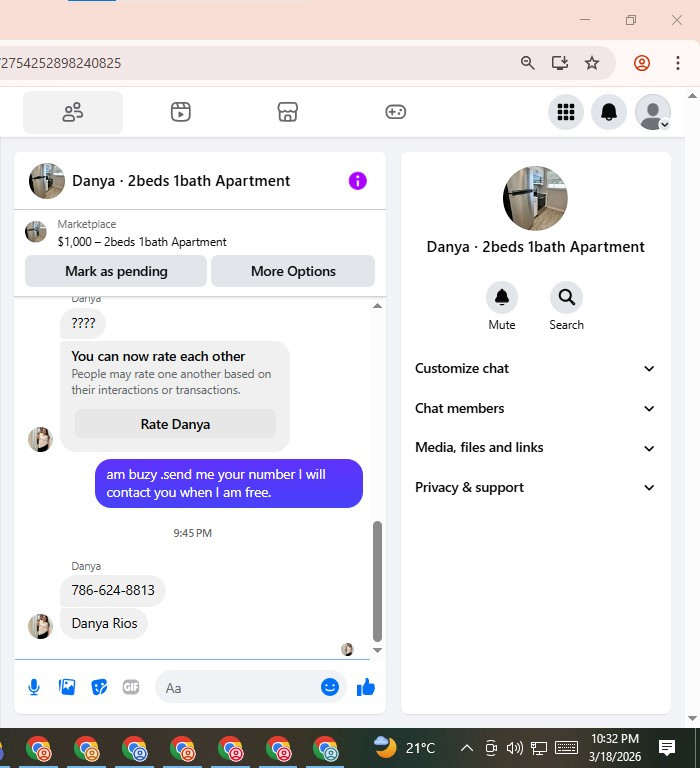The width and height of the screenshot is (700, 768).
Task: Search in conversation with magnifier icon
Action: [x=566, y=297]
